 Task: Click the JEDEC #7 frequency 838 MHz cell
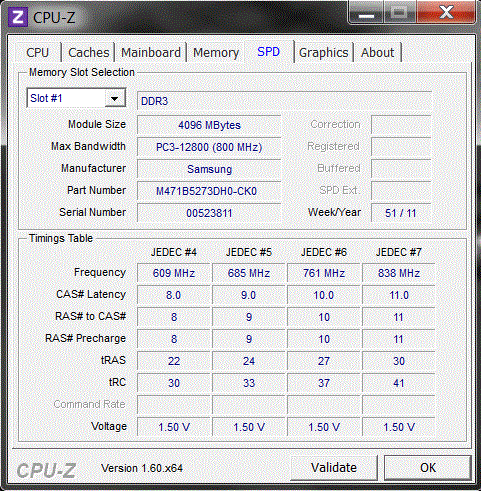tap(399, 273)
